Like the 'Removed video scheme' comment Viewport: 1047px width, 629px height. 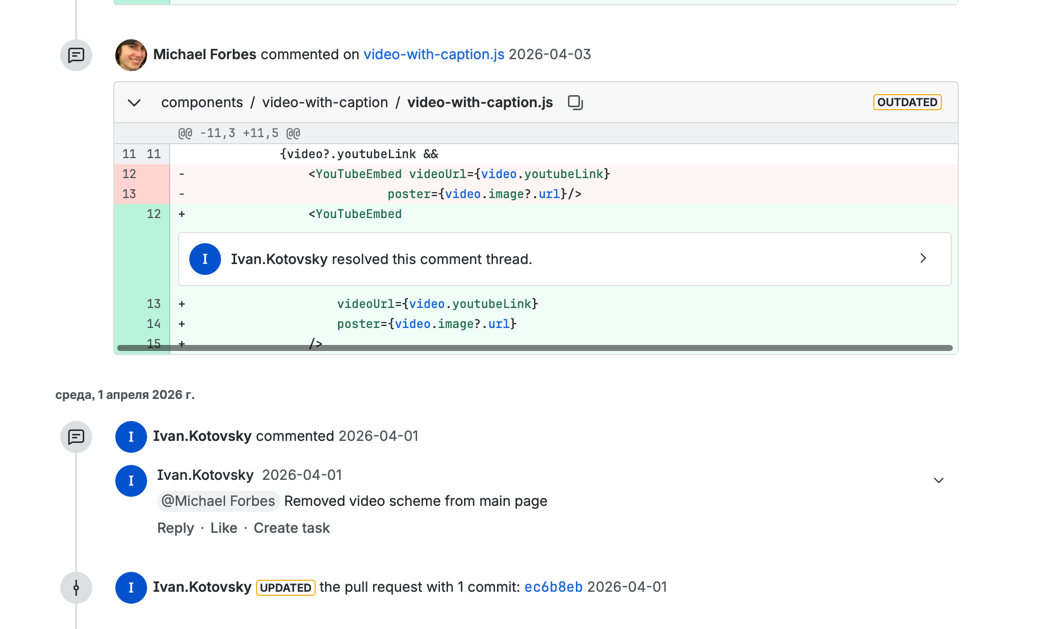pyautogui.click(x=223, y=528)
